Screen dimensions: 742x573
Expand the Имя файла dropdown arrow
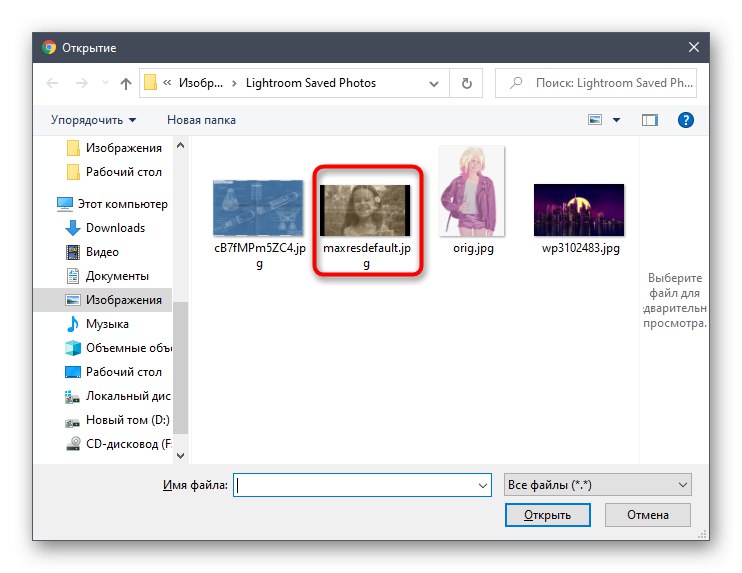click(x=483, y=485)
